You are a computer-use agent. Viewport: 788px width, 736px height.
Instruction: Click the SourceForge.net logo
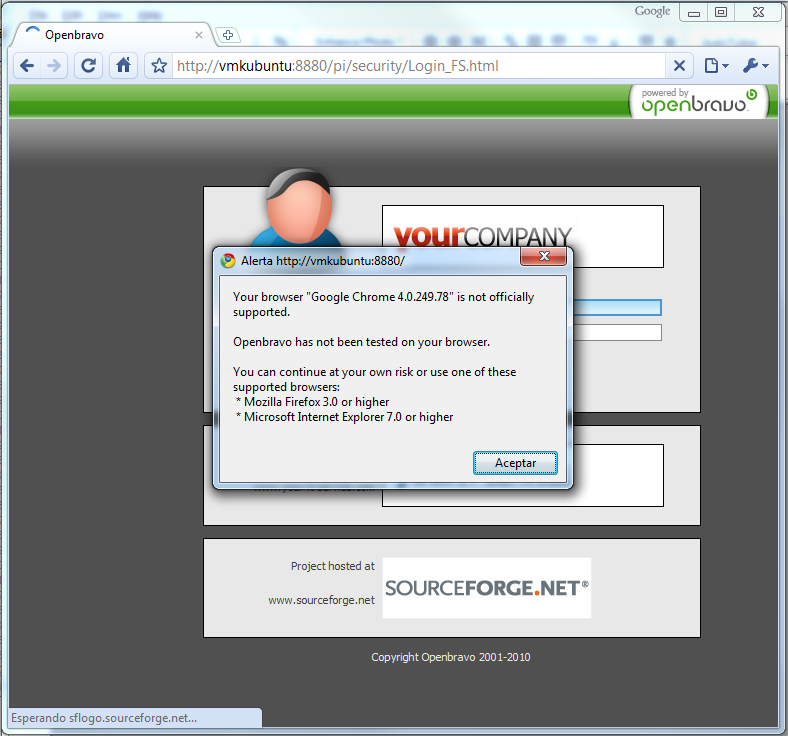pyautogui.click(x=486, y=588)
